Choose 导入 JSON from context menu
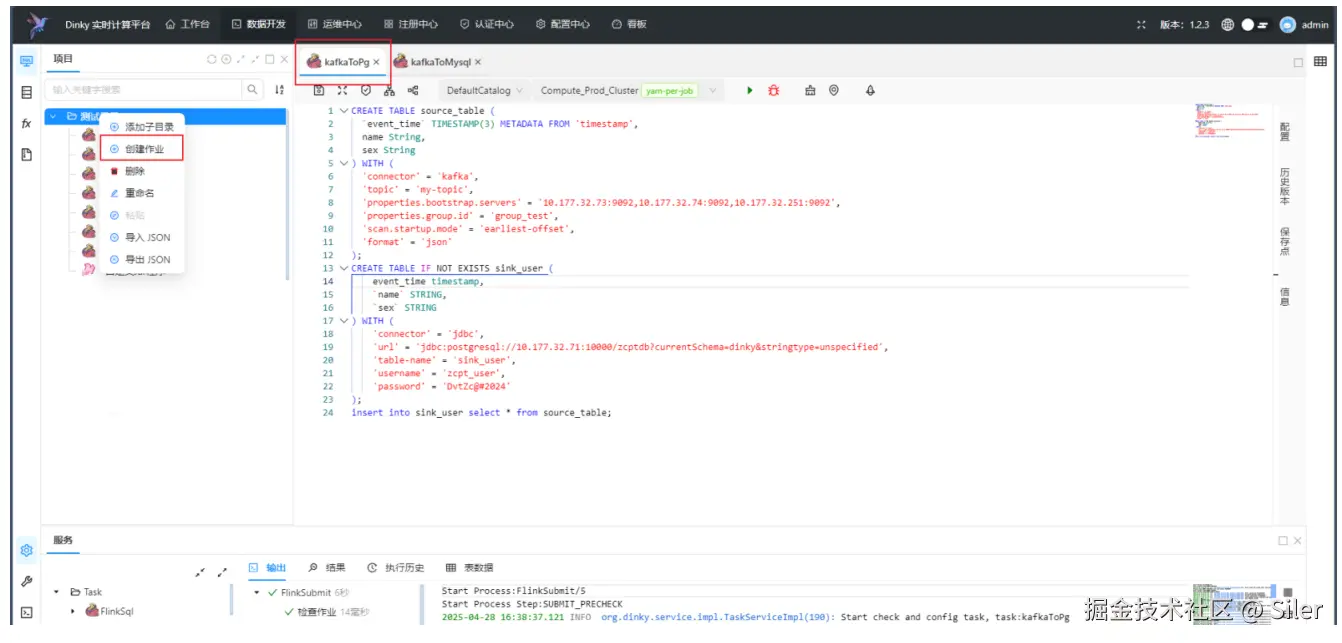Viewport: 1342px width, 643px height. [142, 237]
